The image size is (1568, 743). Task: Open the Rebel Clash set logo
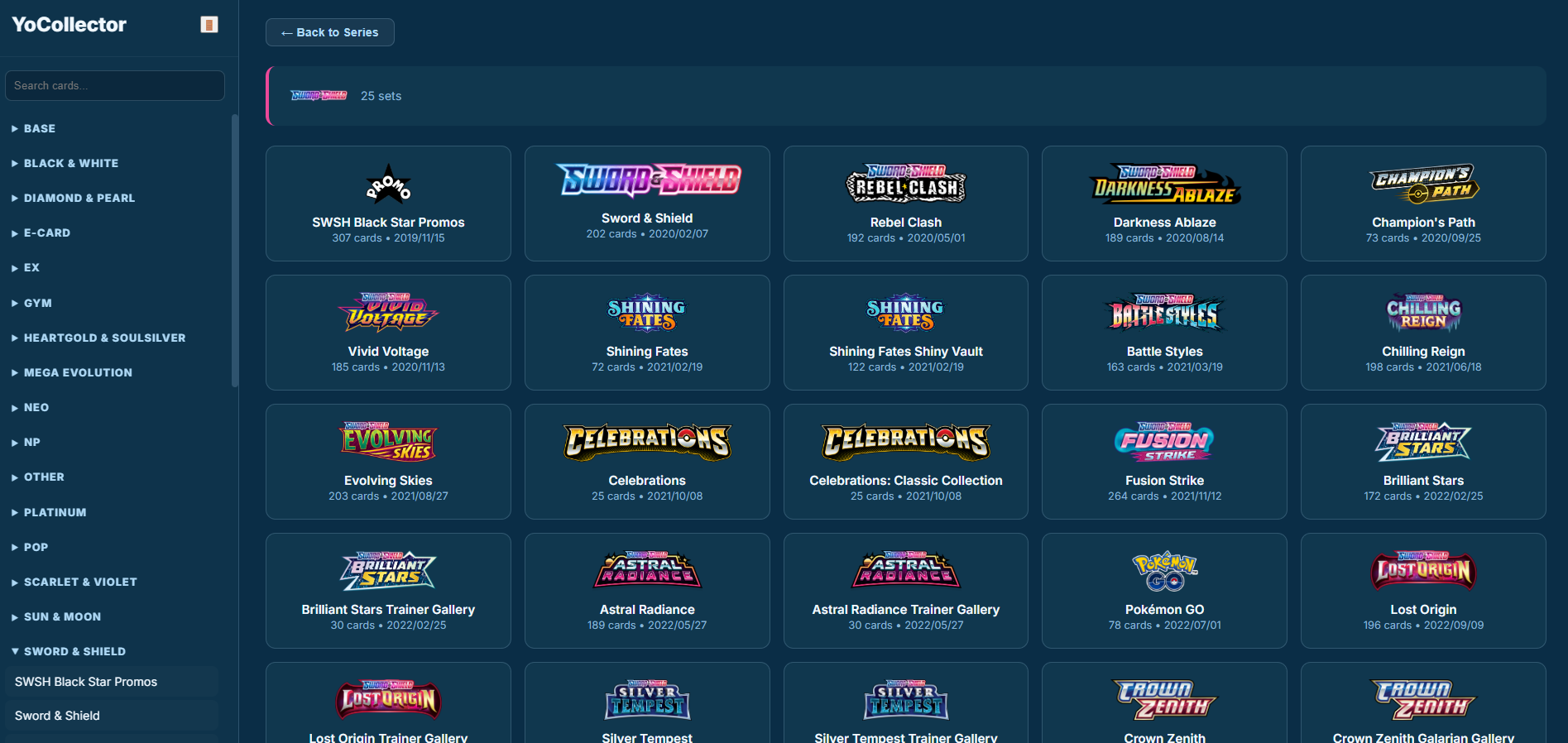point(906,185)
